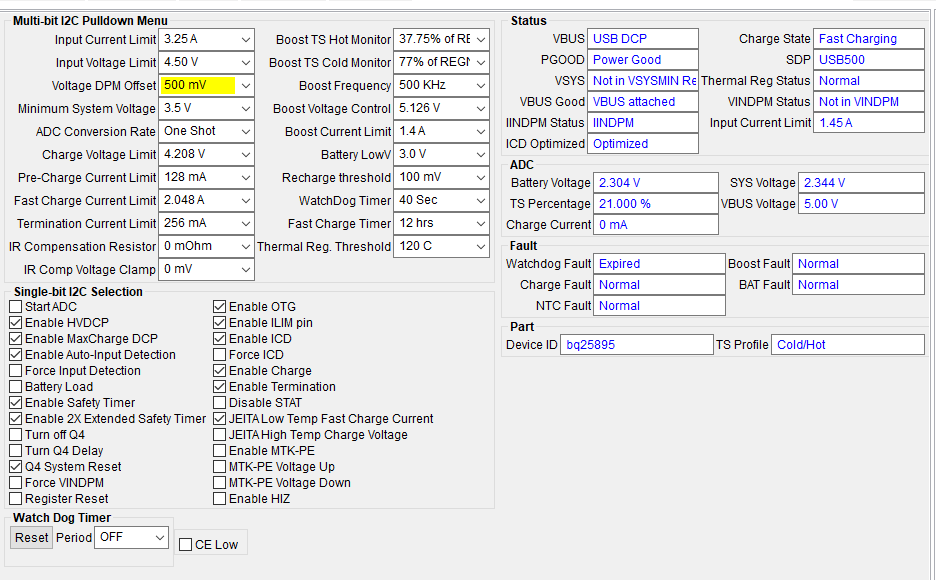Open Termination Current Limit dropdown
Screen dimensions: 936x580
point(206,223)
